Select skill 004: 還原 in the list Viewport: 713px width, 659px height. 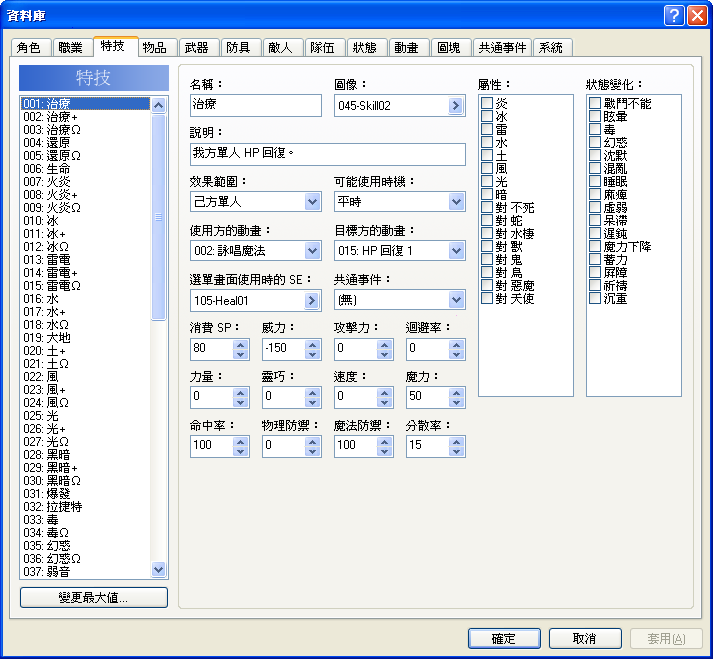(85, 143)
